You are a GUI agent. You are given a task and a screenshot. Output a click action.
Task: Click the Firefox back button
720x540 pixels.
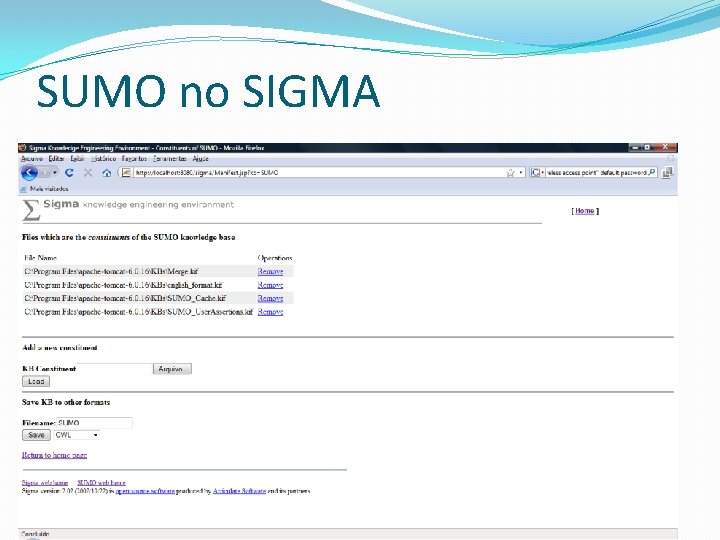[29, 173]
